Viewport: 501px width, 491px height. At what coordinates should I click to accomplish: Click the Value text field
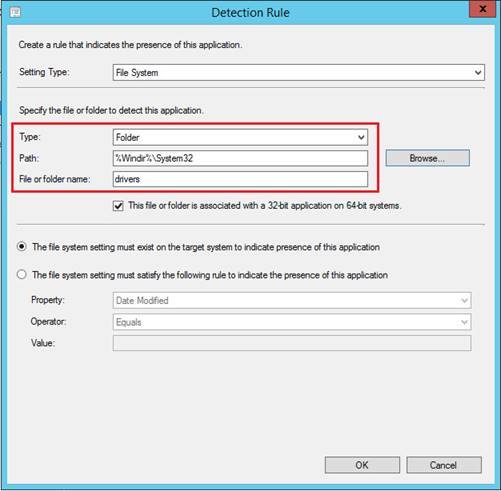click(x=292, y=343)
